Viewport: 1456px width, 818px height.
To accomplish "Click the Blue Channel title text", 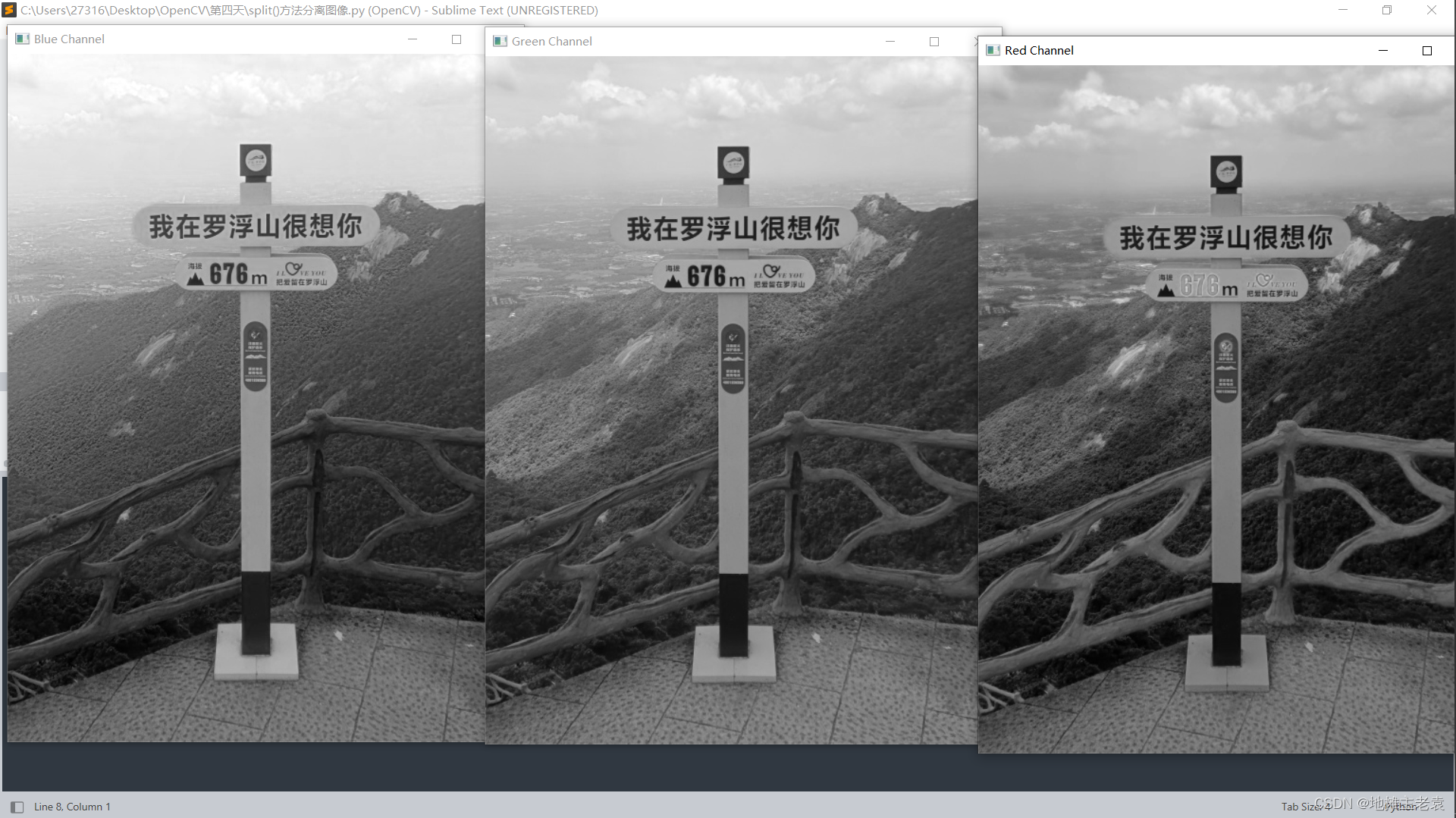I will coord(69,39).
